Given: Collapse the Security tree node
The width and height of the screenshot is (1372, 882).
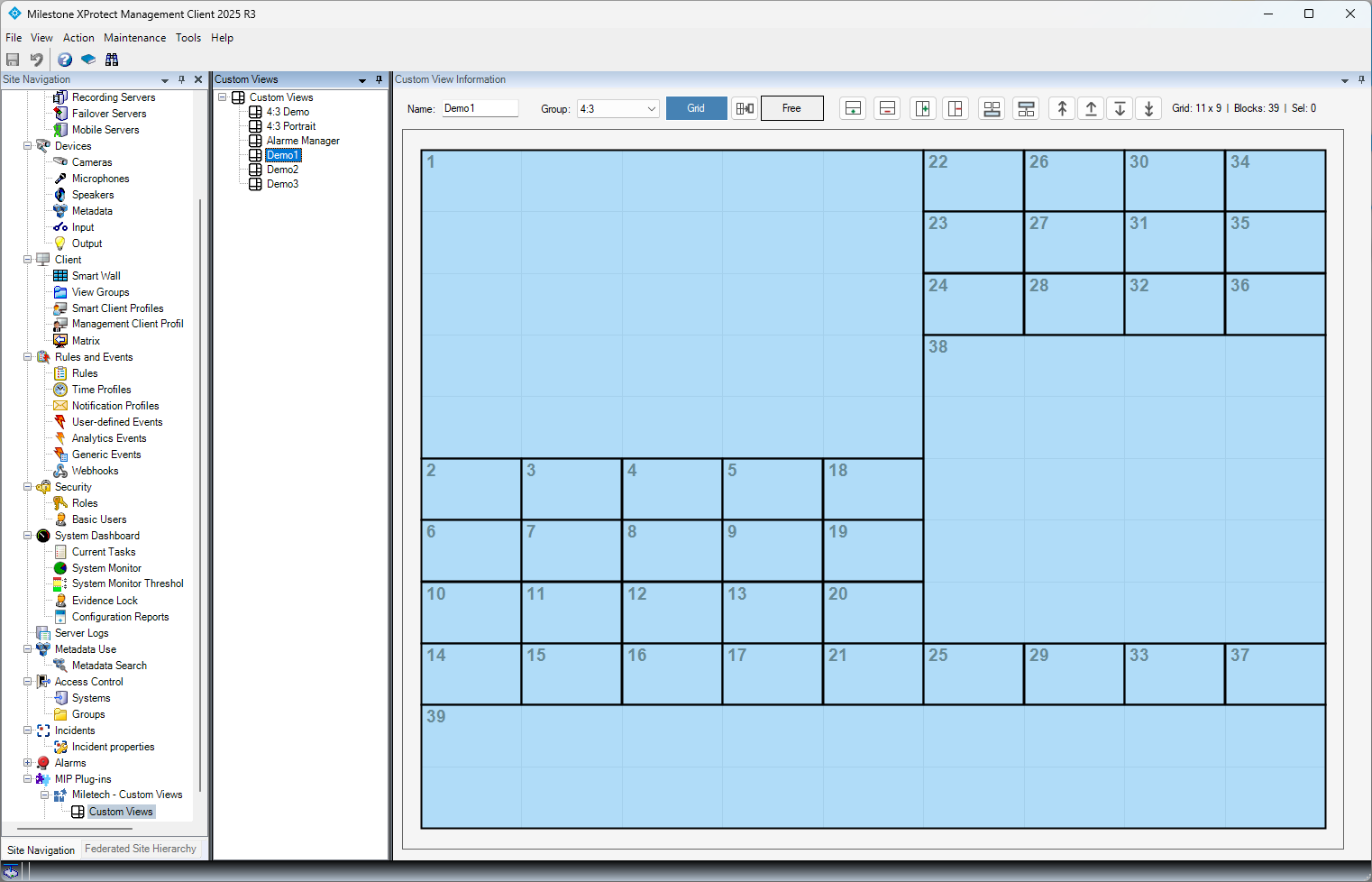Looking at the screenshot, I should coord(28,486).
